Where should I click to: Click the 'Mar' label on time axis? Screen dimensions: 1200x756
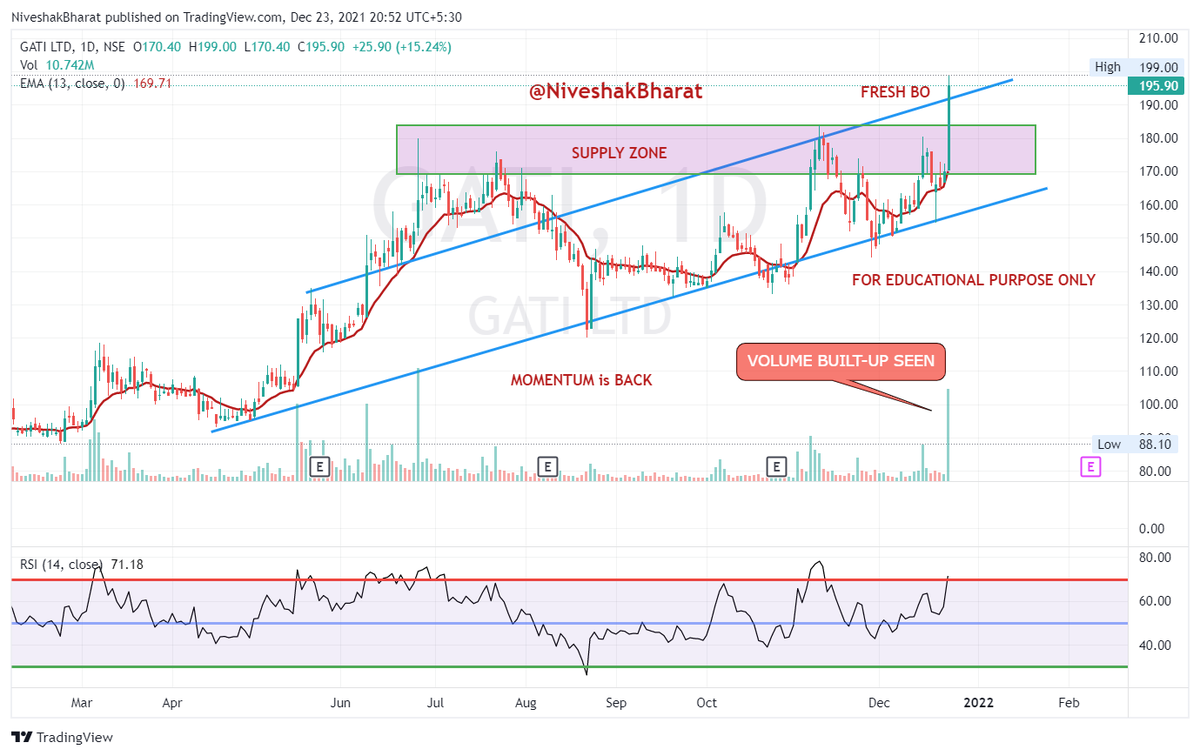pos(84,703)
